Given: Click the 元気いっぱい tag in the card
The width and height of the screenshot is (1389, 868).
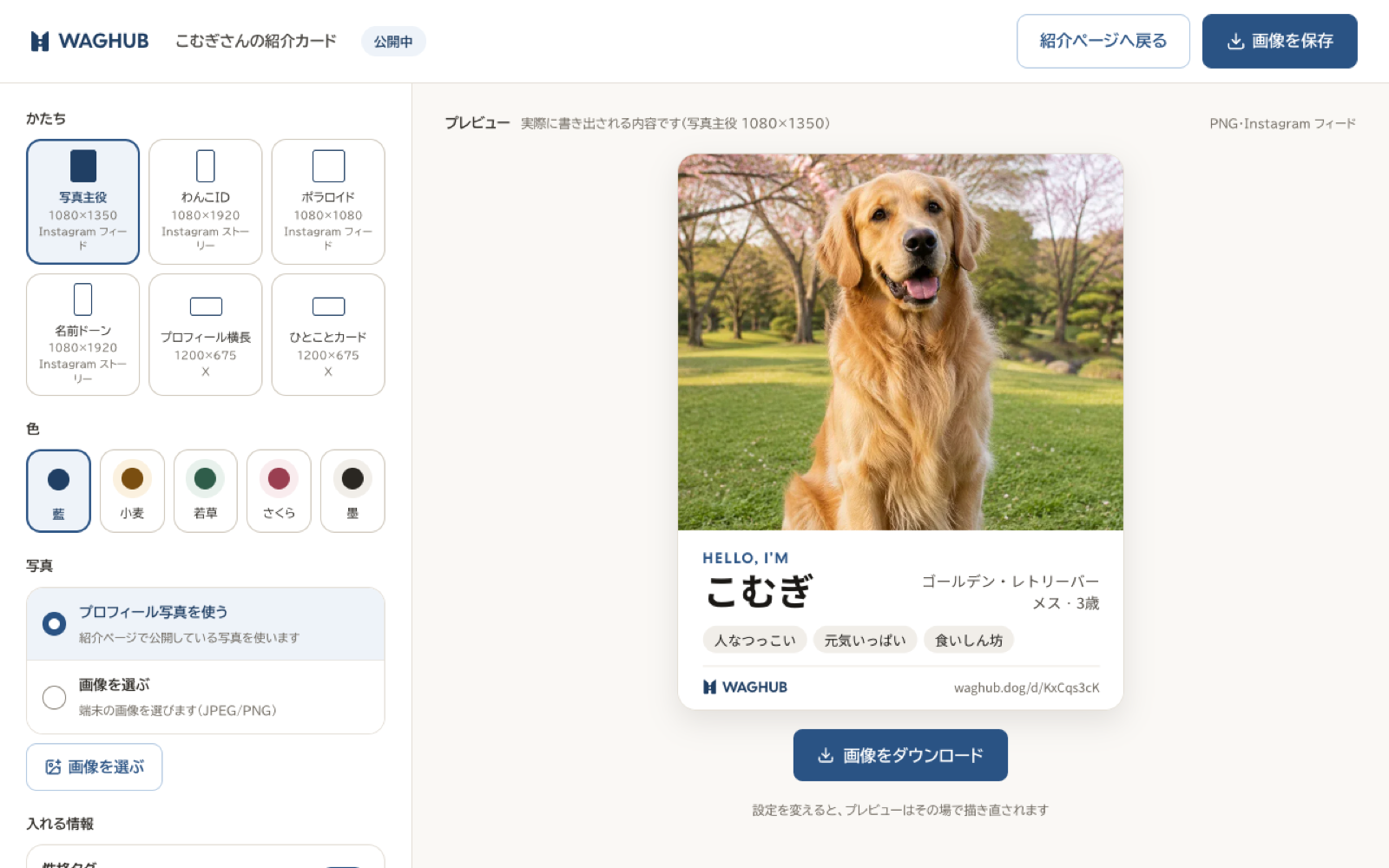Looking at the screenshot, I should click(x=865, y=641).
